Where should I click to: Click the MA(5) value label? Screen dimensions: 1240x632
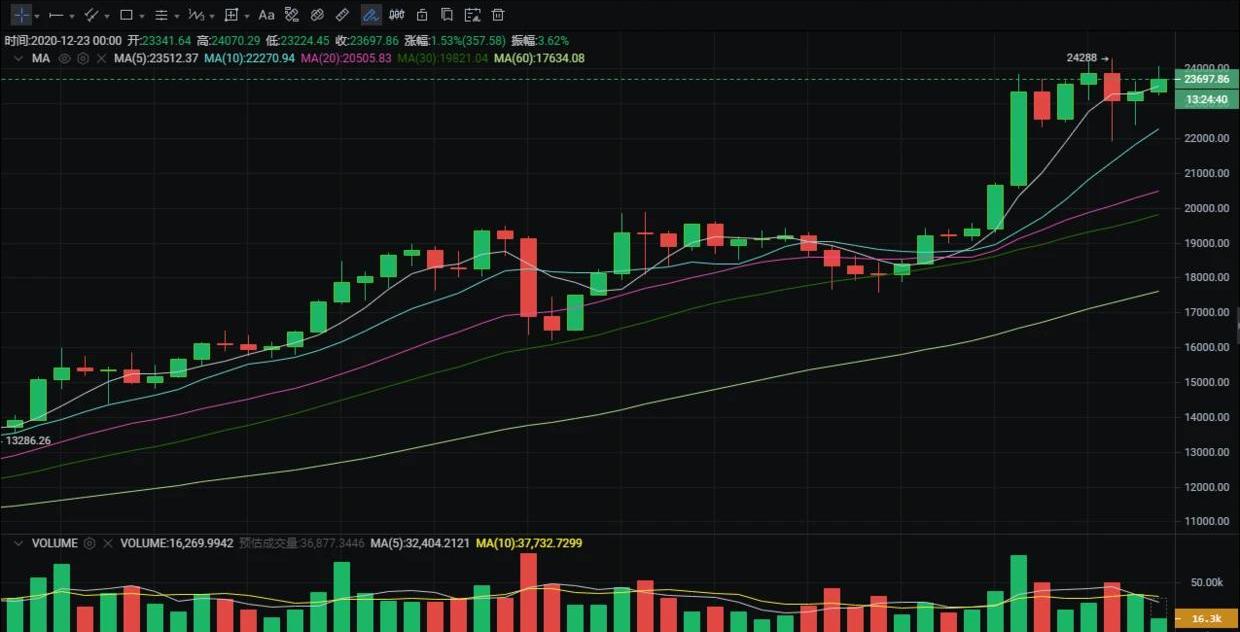(155, 59)
